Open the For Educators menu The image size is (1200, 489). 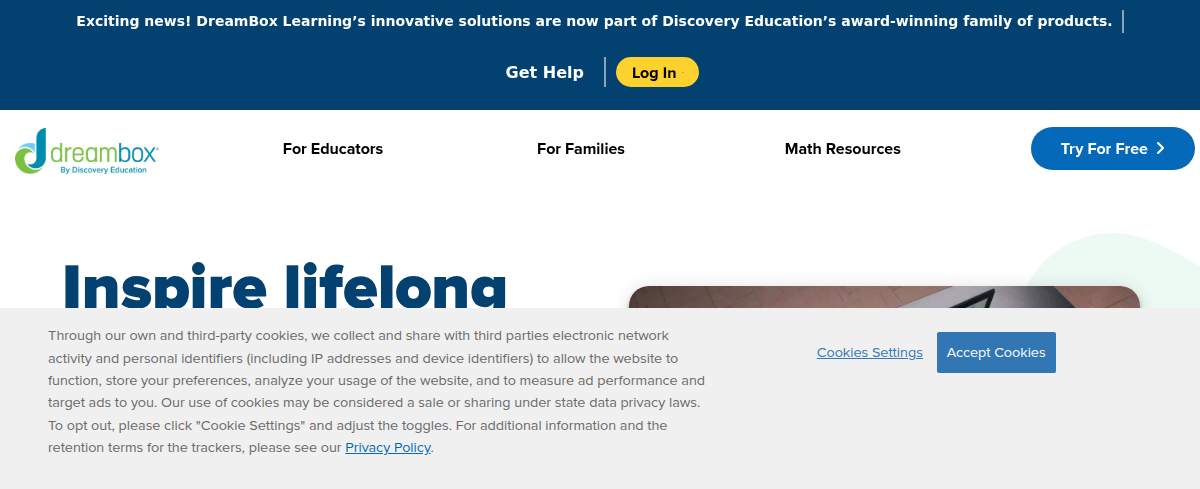[x=333, y=149]
